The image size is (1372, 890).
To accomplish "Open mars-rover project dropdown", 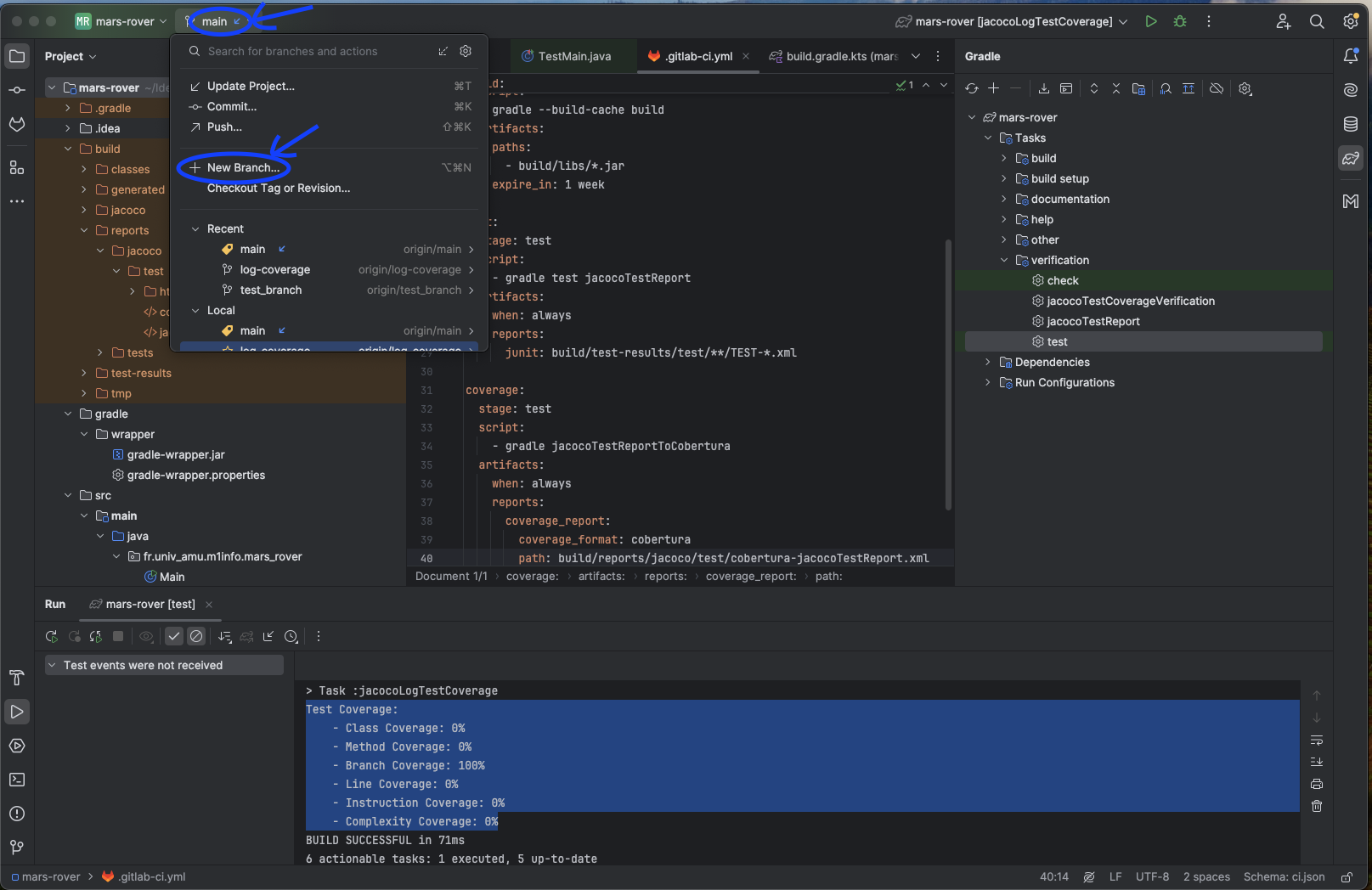I will click(x=121, y=21).
